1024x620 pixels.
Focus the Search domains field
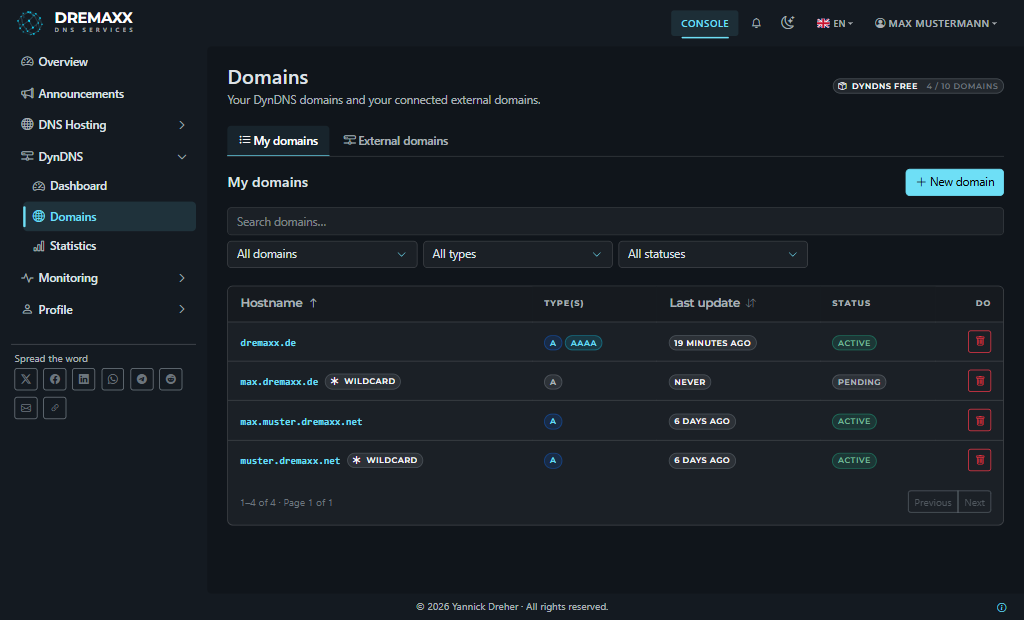point(615,221)
